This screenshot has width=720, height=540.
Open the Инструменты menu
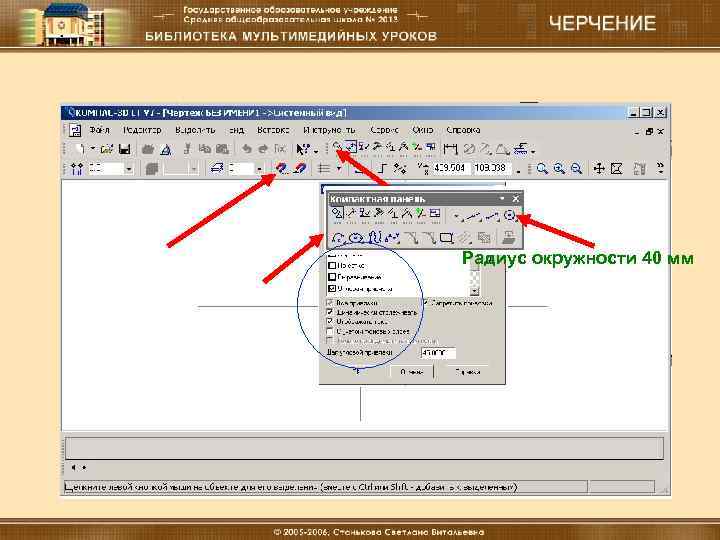pos(329,130)
